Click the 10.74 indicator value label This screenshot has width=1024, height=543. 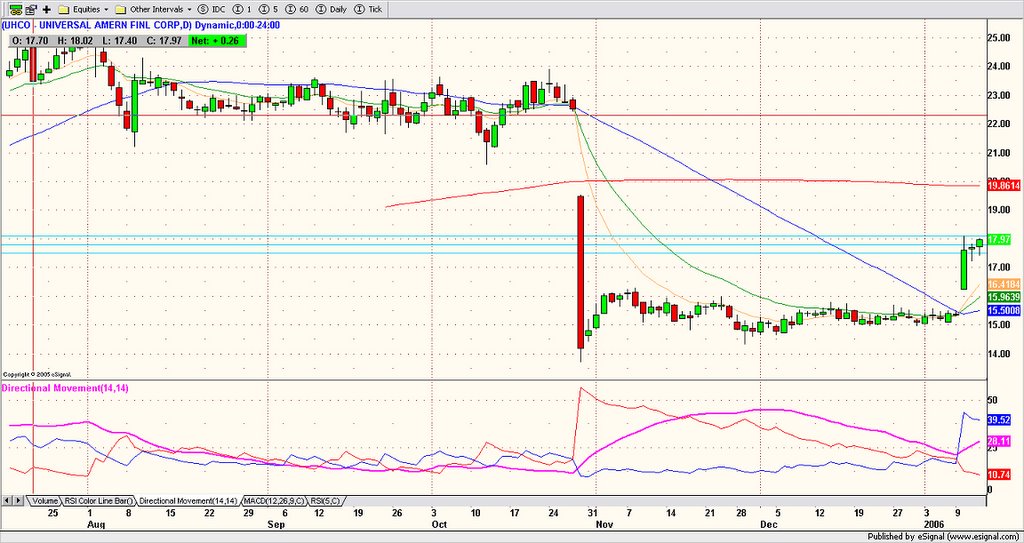pyautogui.click(x=1000, y=474)
